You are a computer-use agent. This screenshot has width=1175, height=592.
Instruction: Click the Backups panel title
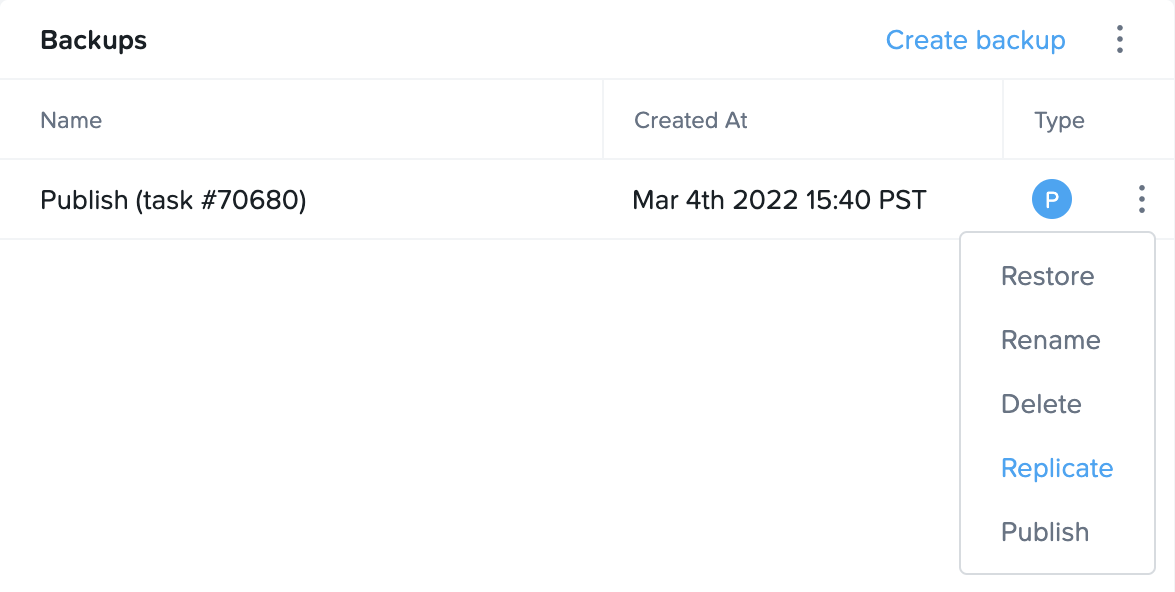coord(93,40)
